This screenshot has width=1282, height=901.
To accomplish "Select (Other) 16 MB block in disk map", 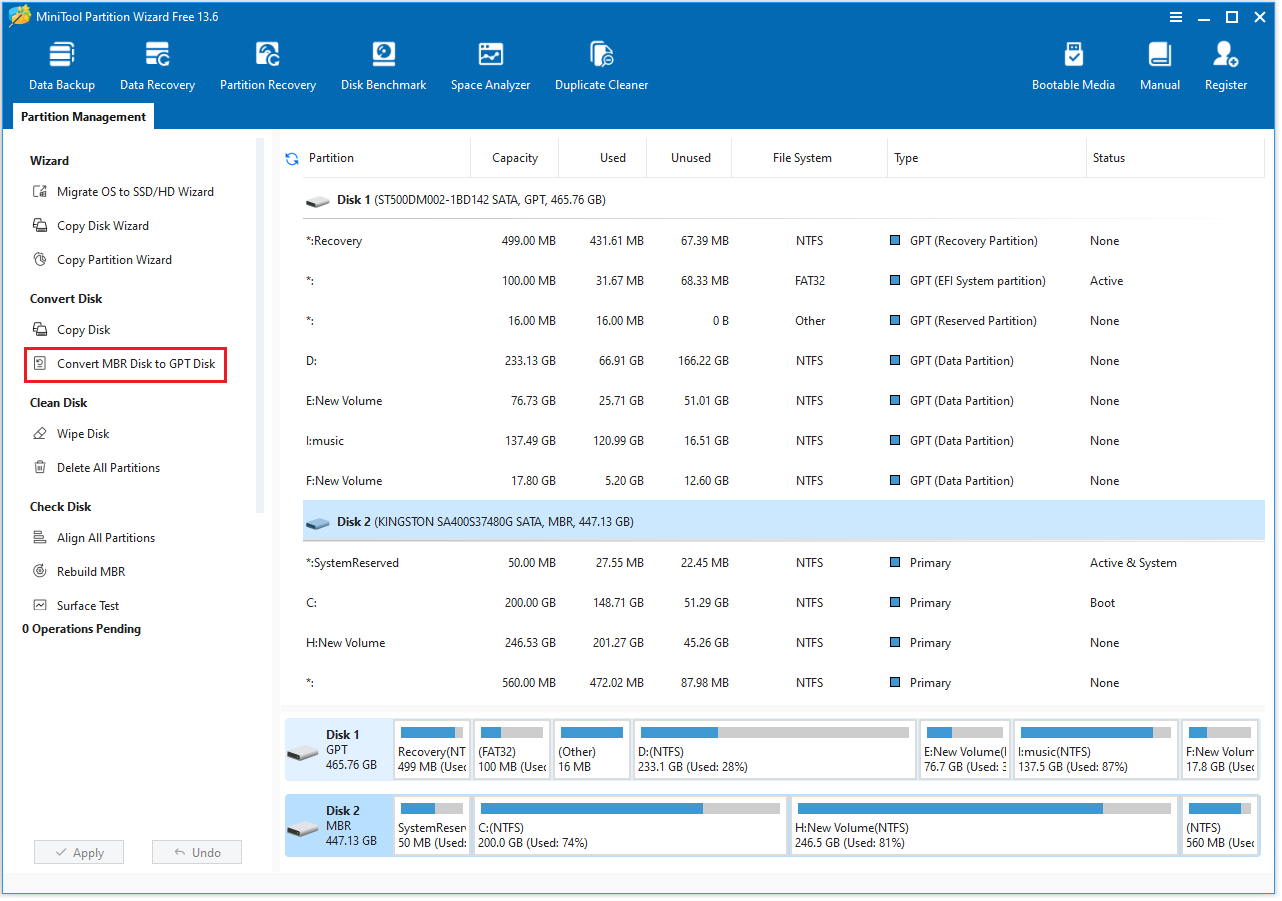I will click(x=592, y=749).
